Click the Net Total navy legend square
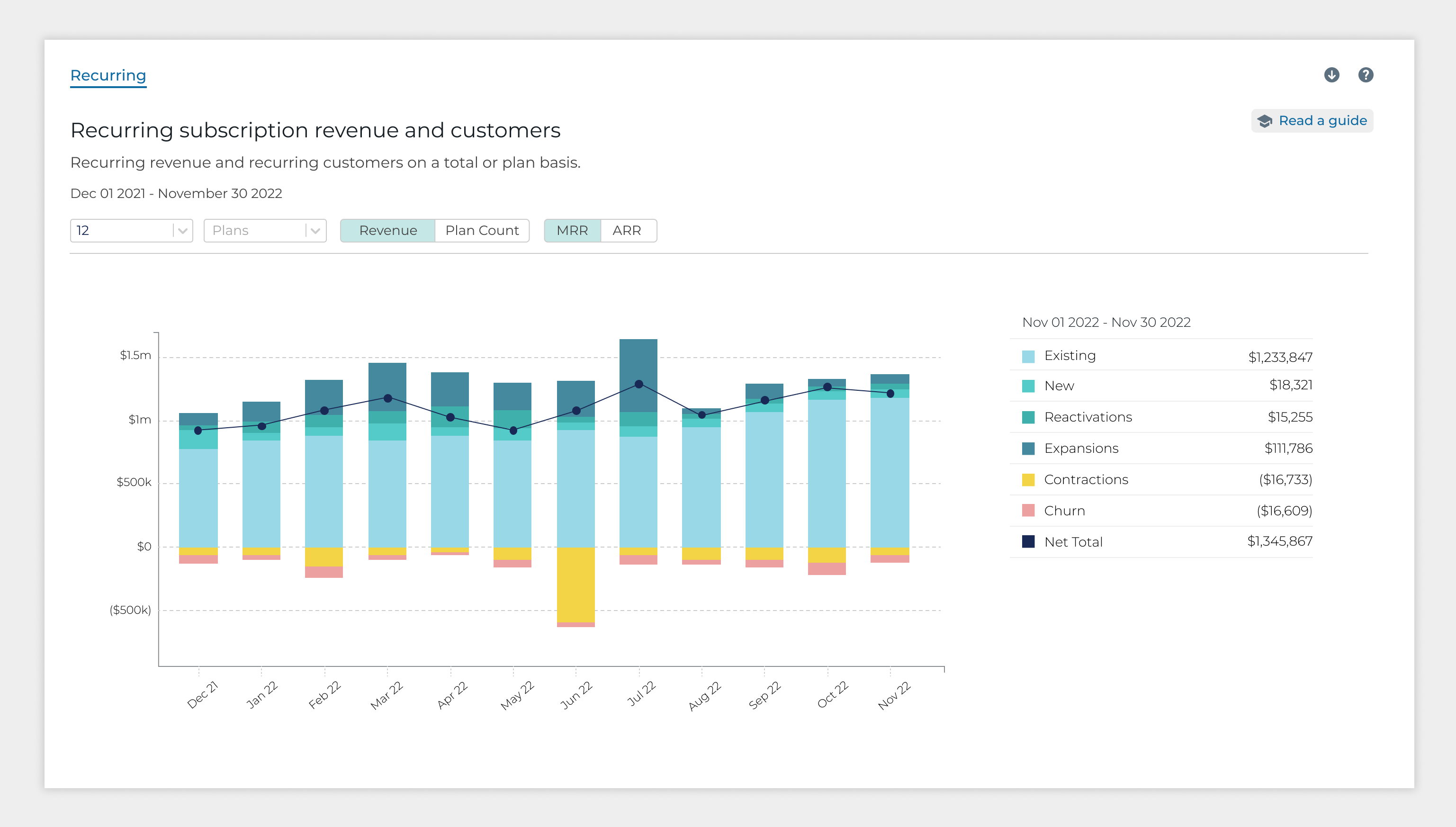Screen dimensions: 1456x827 1028,542
